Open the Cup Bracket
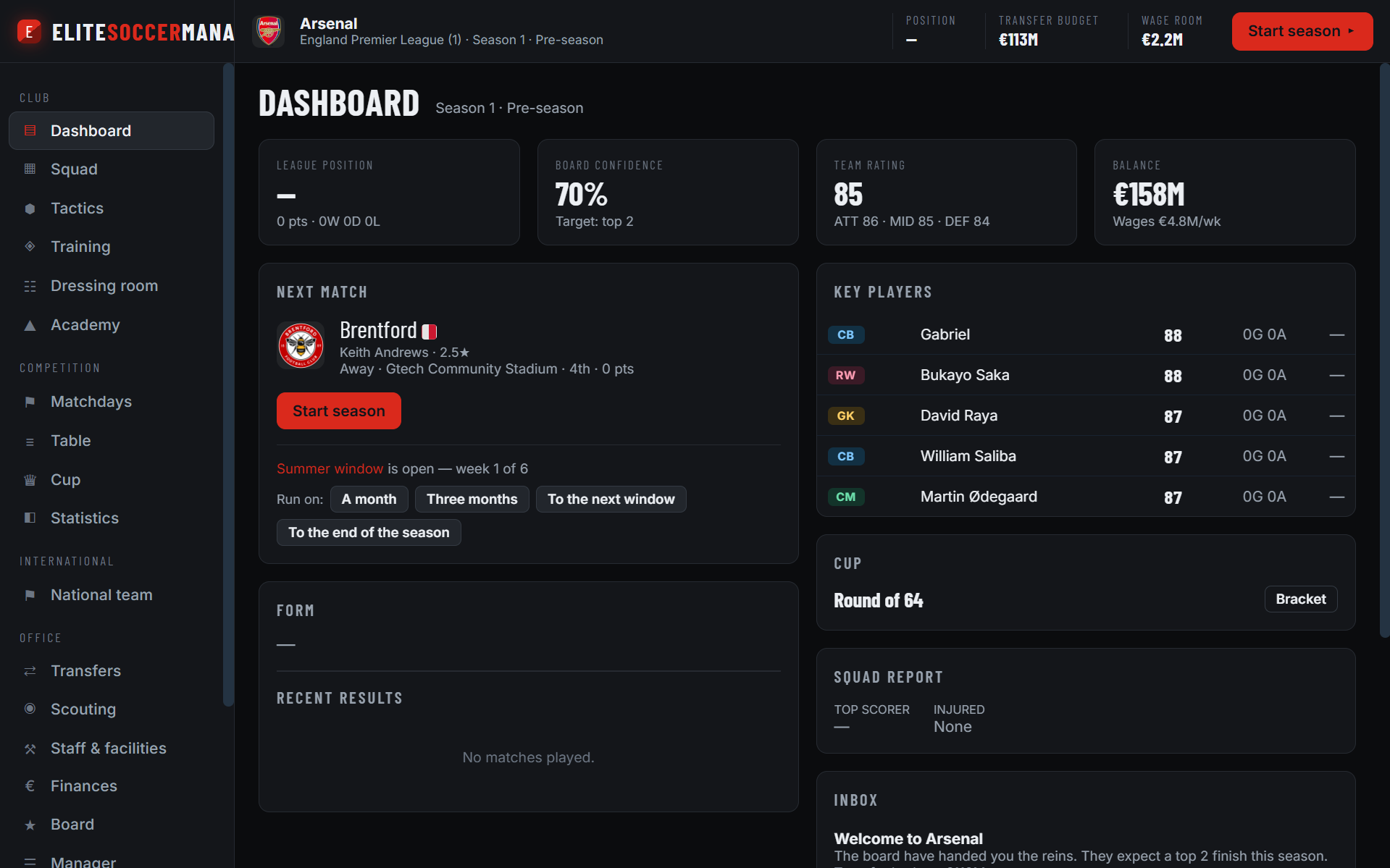Image resolution: width=1390 pixels, height=868 pixels. (x=1301, y=599)
